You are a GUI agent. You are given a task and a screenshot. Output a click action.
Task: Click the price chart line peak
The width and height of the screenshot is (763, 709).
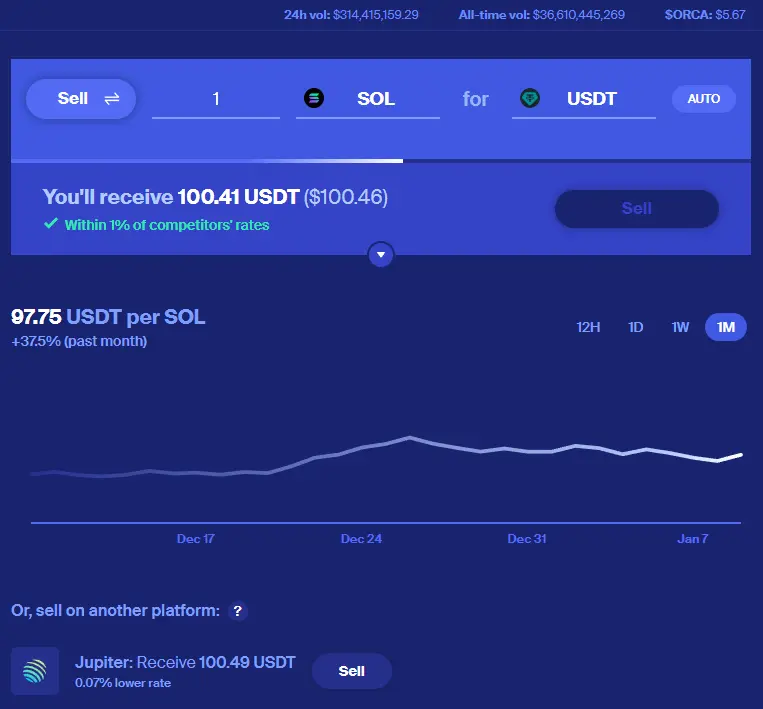click(x=410, y=438)
